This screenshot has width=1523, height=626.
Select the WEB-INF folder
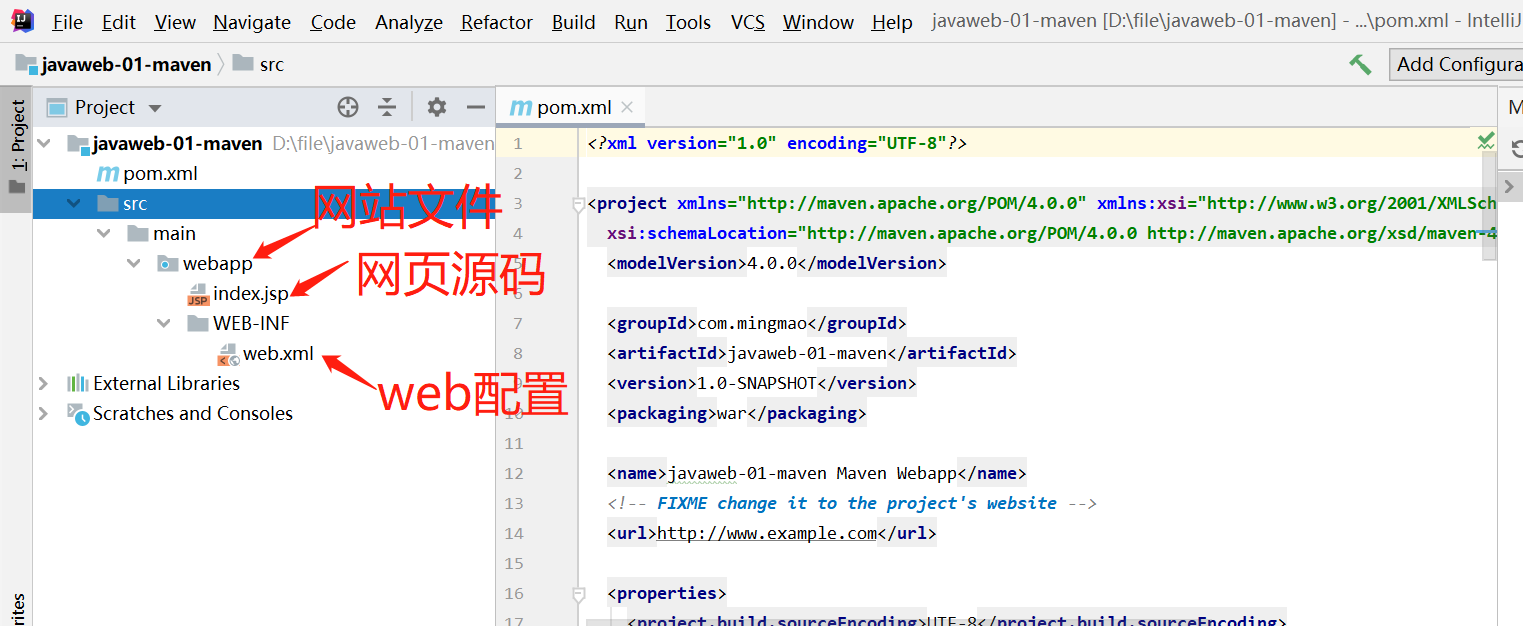click(x=251, y=324)
